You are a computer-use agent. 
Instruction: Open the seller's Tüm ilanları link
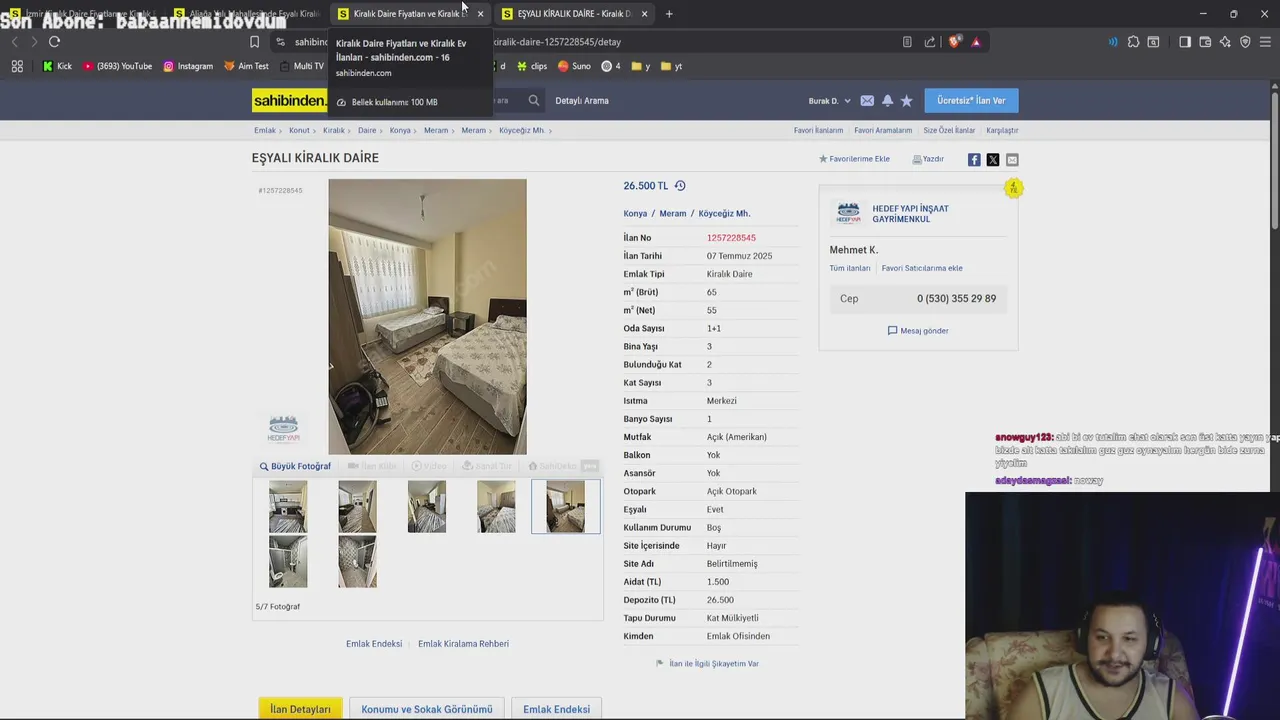pos(850,268)
